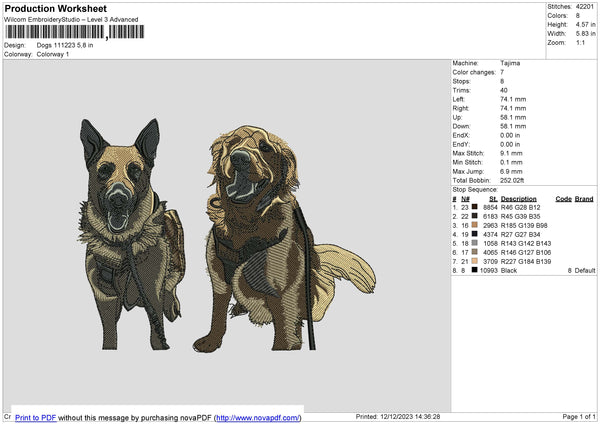Click the Print to PDF link
The image size is (600, 424).
pos(35,417)
